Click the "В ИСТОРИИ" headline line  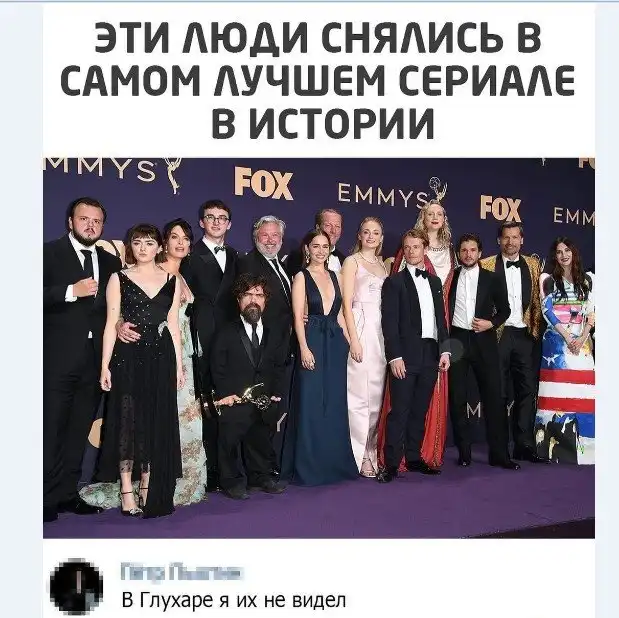[x=323, y=122]
